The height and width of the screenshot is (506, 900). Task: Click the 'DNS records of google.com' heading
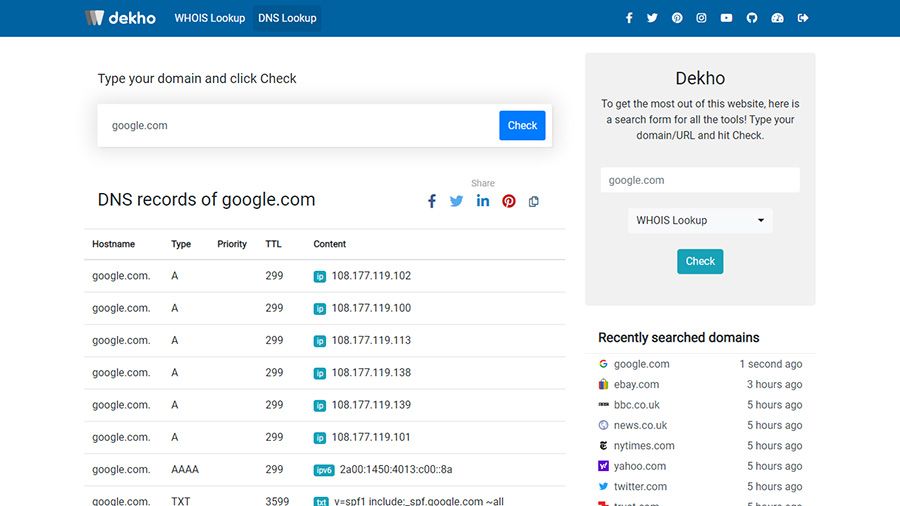pyautogui.click(x=206, y=200)
